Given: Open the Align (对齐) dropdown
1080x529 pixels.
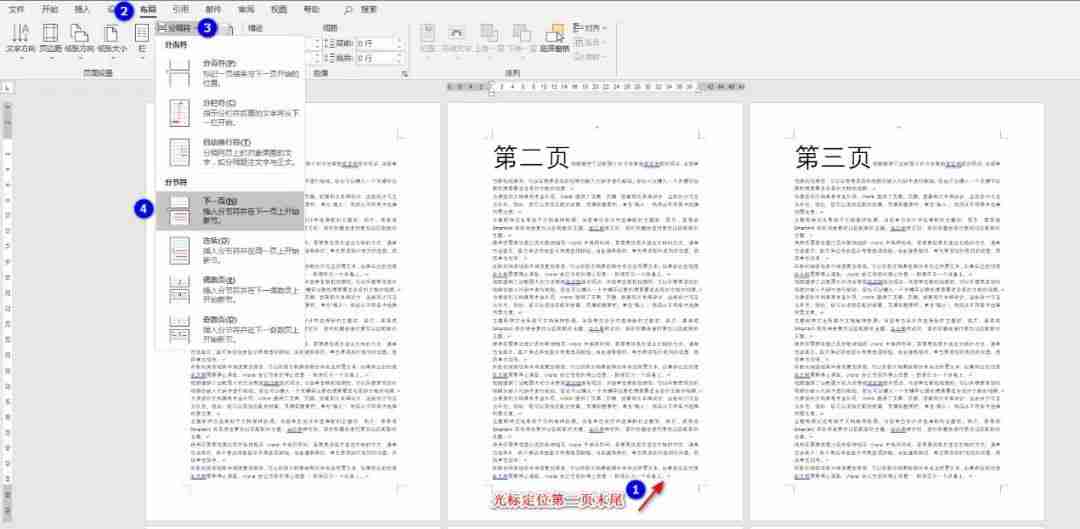Looking at the screenshot, I should [590, 28].
